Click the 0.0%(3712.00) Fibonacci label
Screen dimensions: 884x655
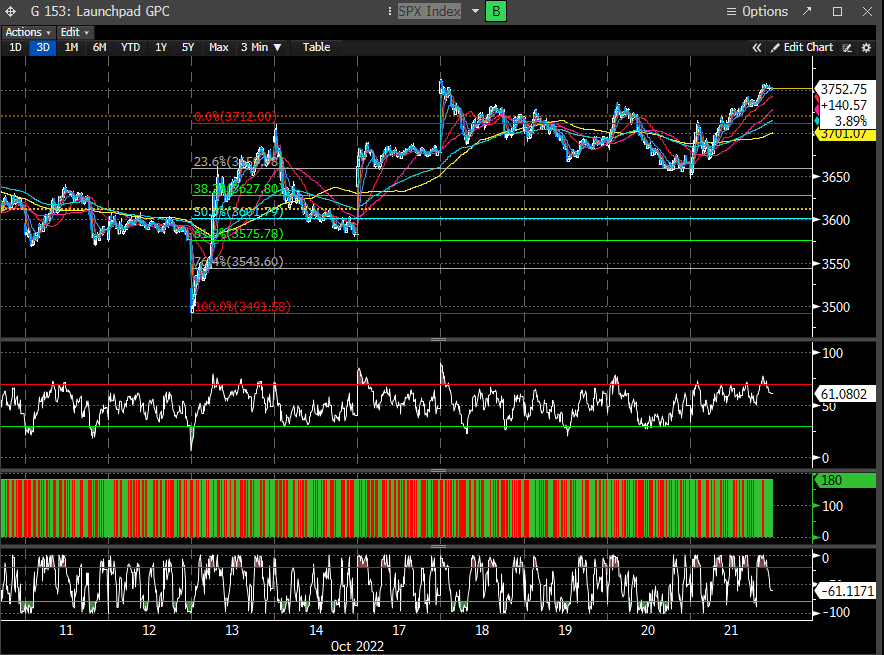235,117
